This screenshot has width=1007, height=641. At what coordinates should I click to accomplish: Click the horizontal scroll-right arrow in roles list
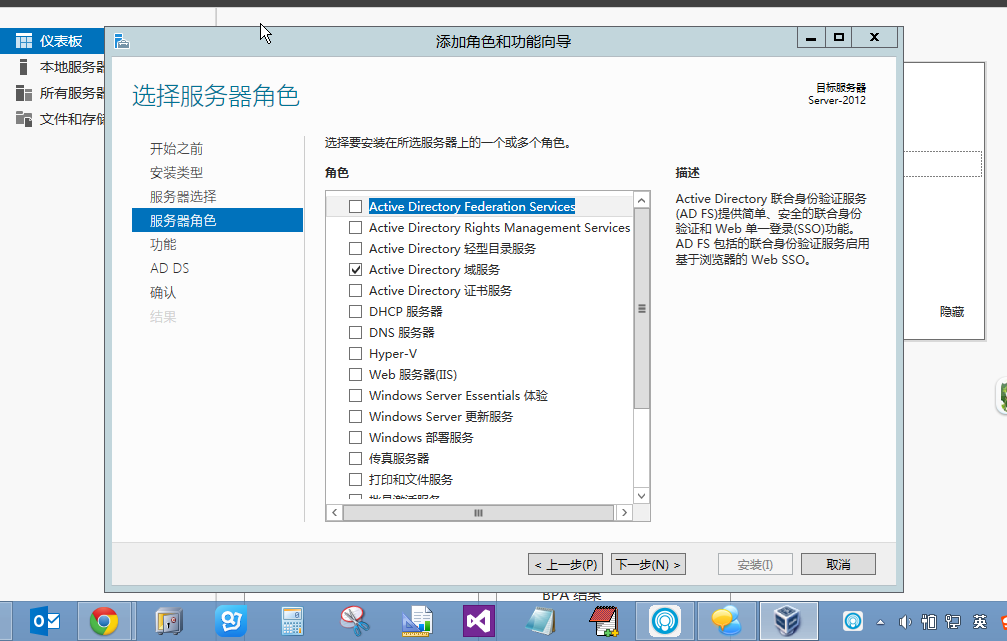(624, 513)
